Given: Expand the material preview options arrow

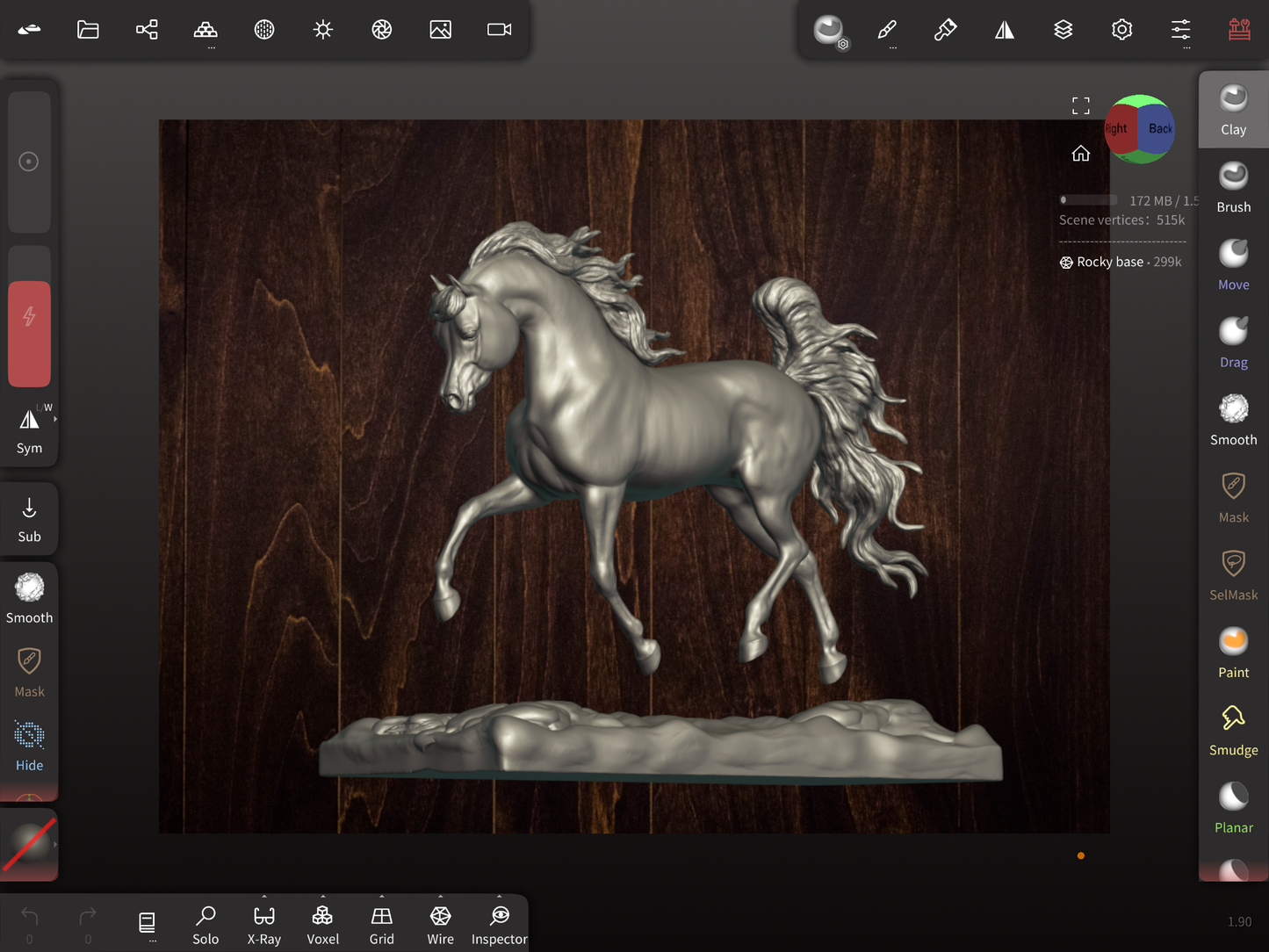Looking at the screenshot, I should pos(55,845).
